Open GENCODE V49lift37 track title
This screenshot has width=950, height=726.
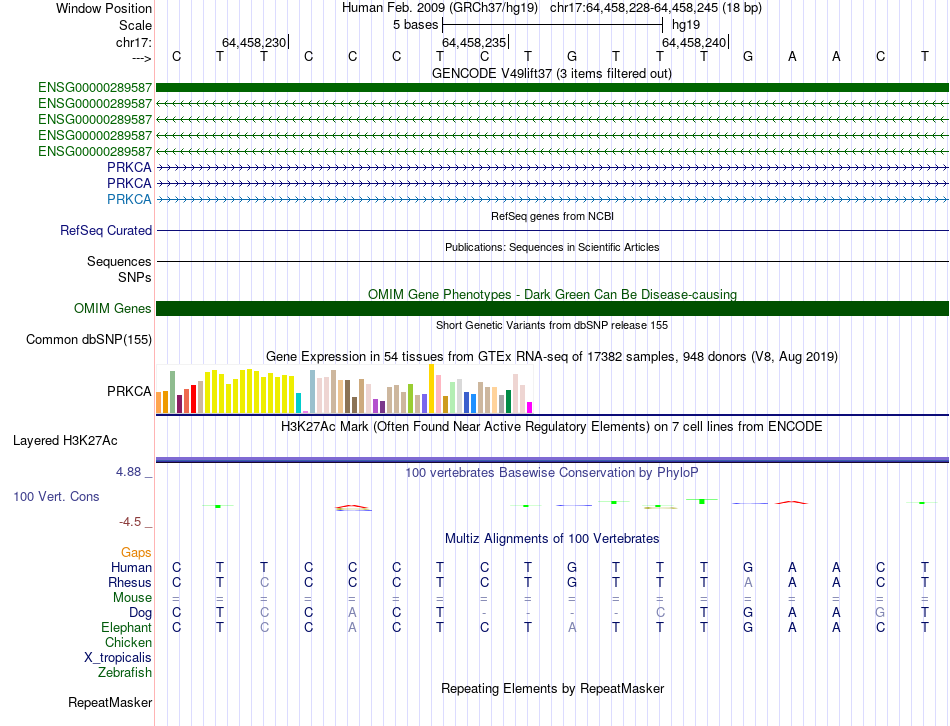pos(552,73)
